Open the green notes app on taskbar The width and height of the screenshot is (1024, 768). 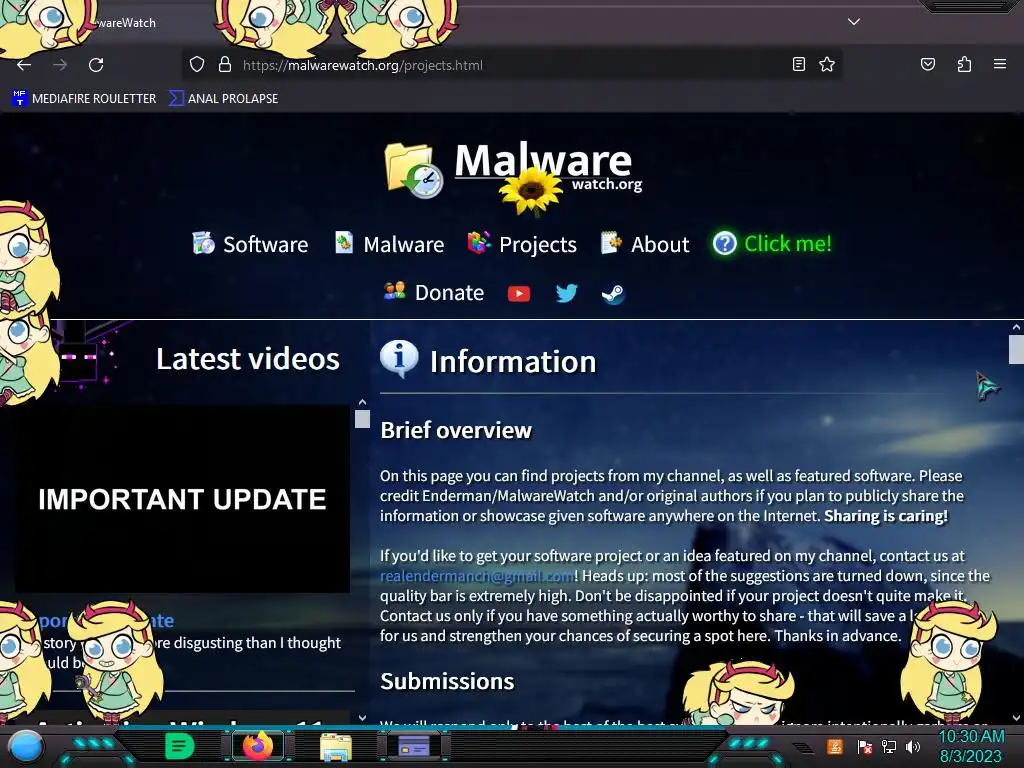179,746
